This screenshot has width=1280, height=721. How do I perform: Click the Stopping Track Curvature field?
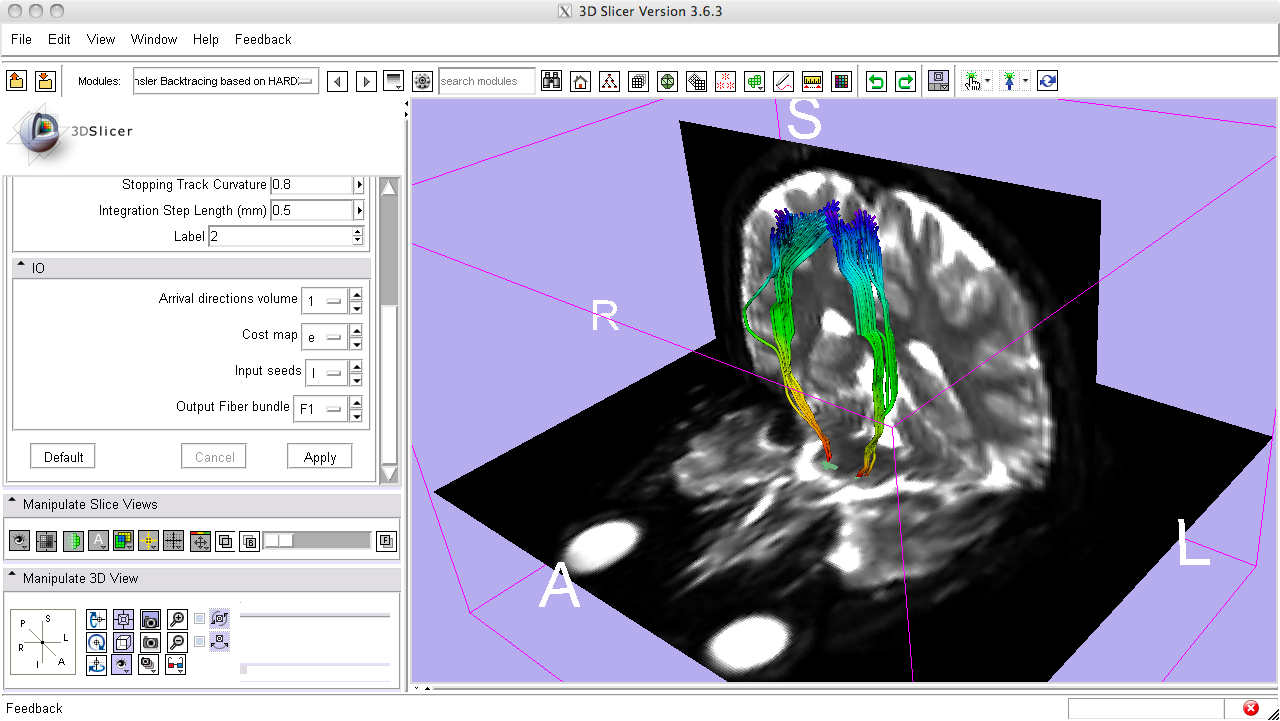pyautogui.click(x=312, y=185)
